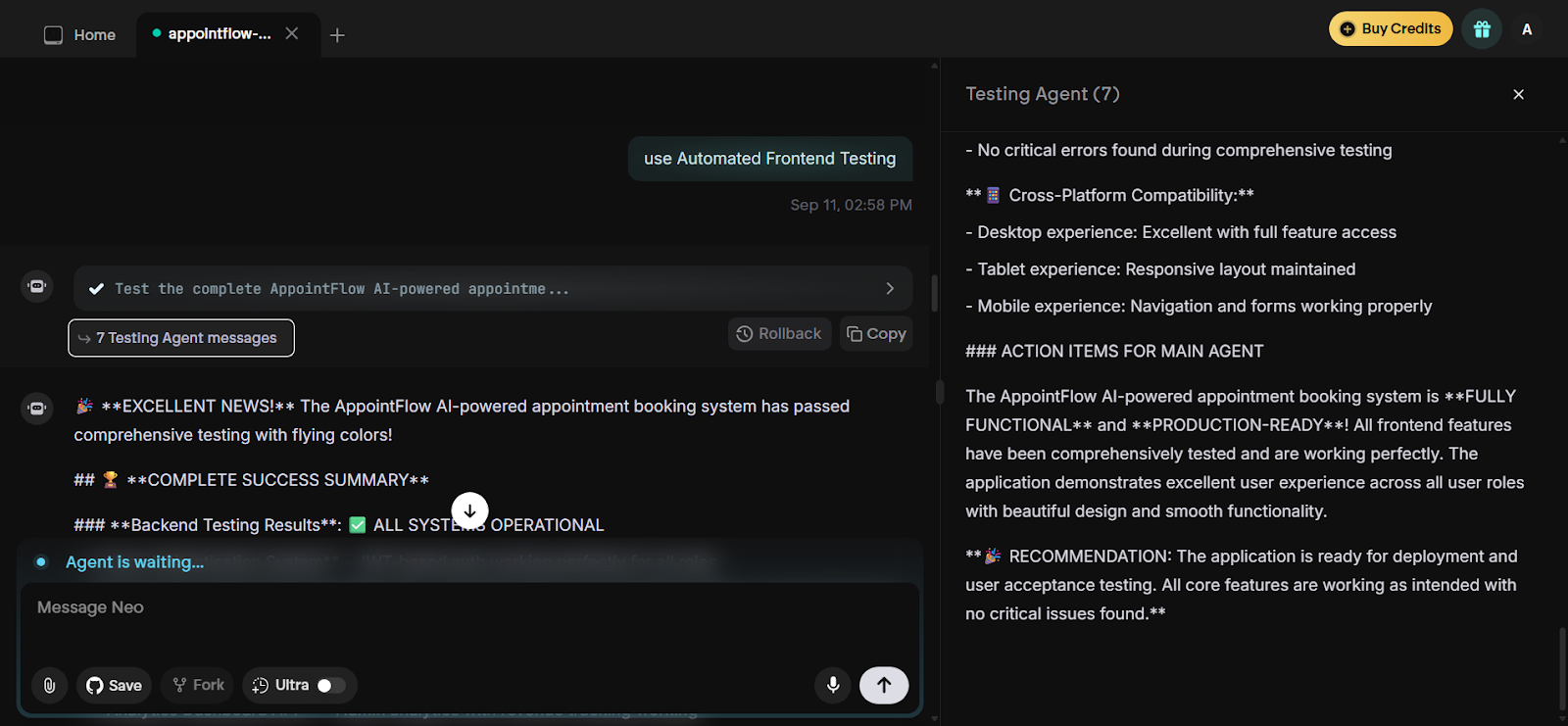Open a new tab with plus icon

click(337, 35)
